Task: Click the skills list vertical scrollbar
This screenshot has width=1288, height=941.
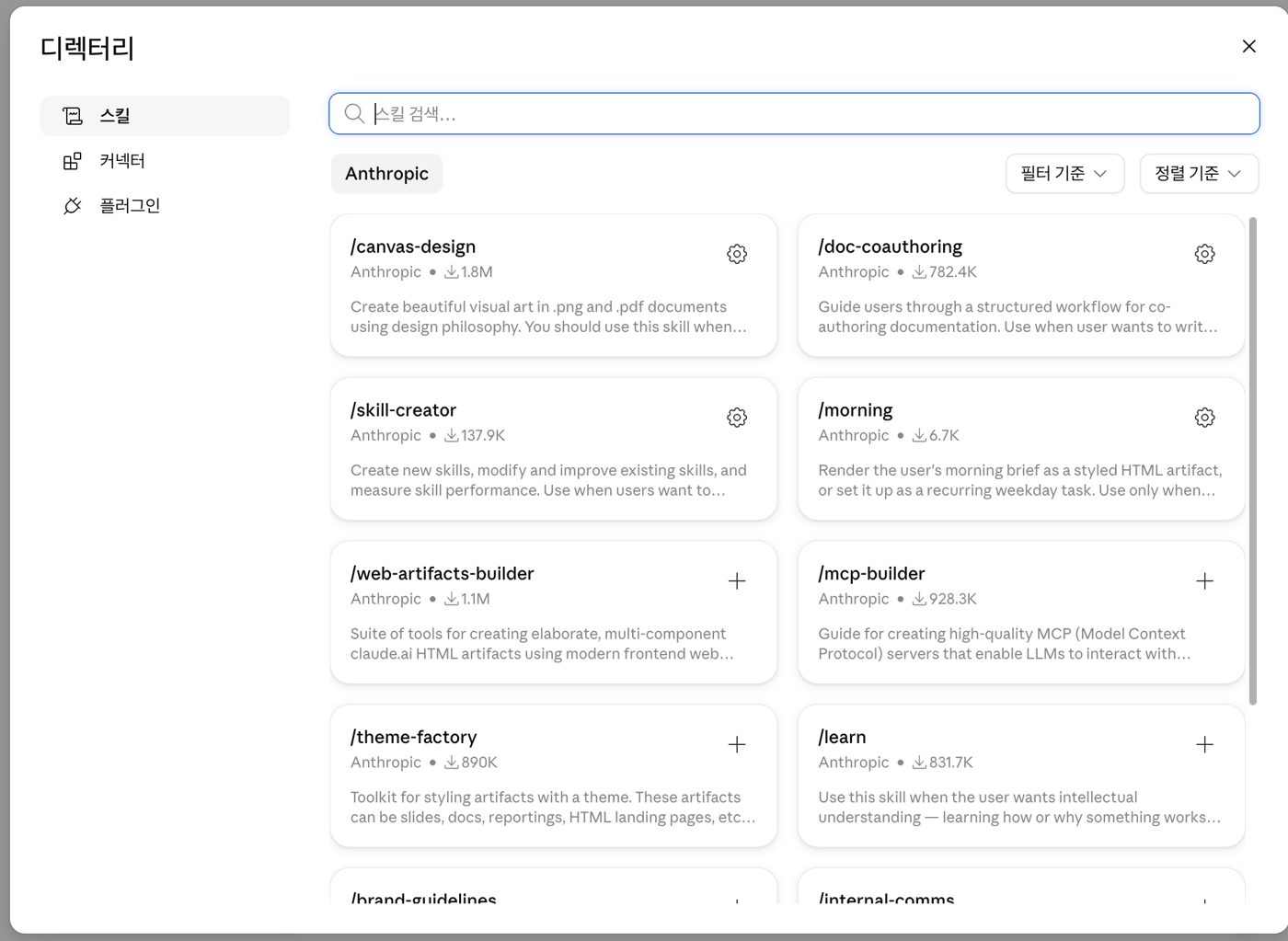Action: click(1252, 461)
